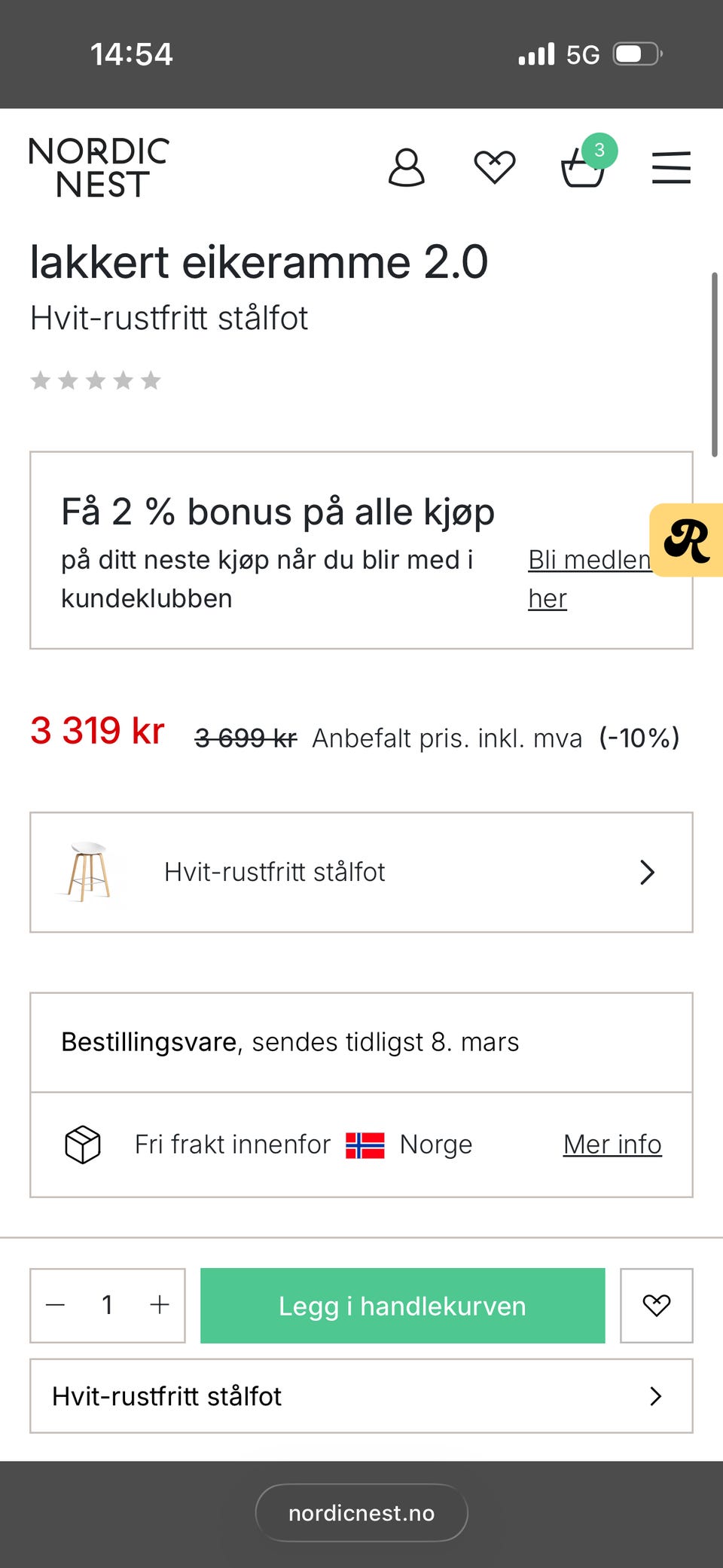The image size is (723, 1568).
Task: Increase quantity with the plus button
Action: click(160, 1305)
